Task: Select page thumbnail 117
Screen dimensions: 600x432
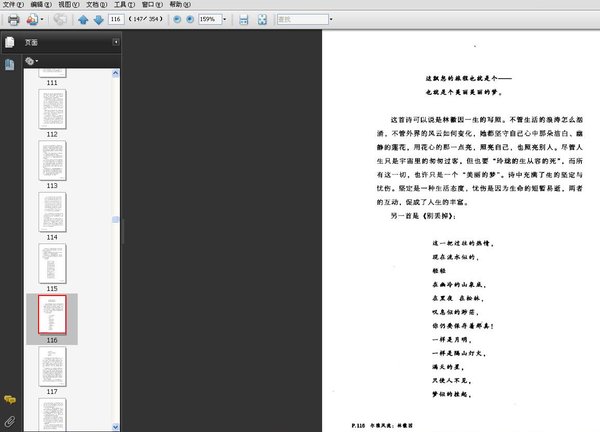Action: point(52,366)
